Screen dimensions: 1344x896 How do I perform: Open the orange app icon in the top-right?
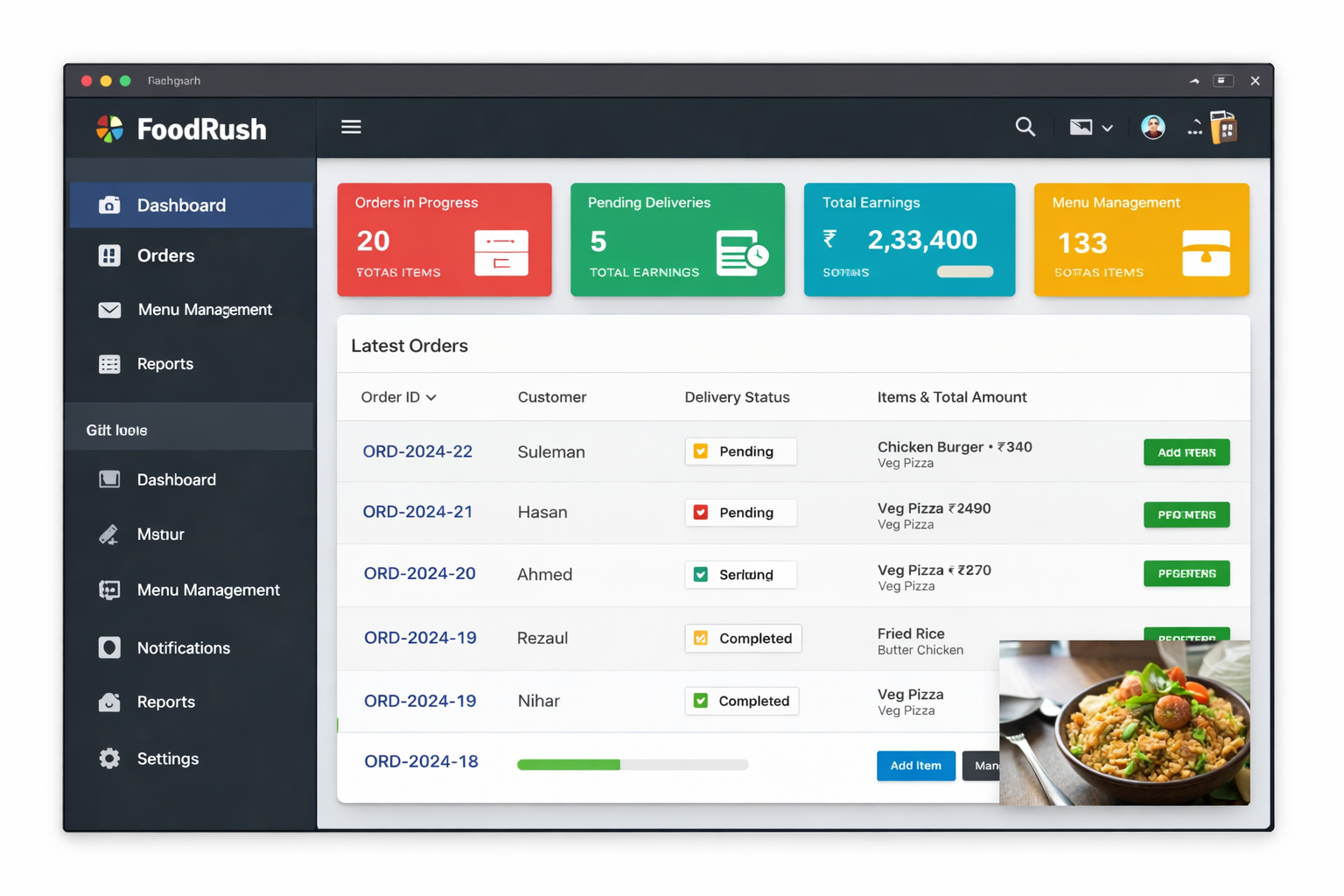point(1224,127)
